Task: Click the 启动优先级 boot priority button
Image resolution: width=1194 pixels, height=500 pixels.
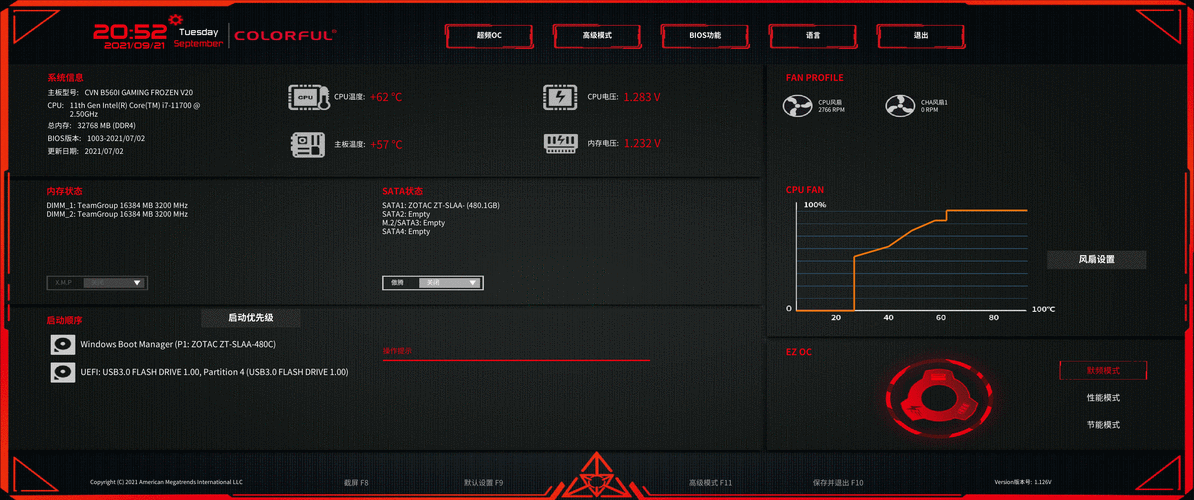Action: (250, 318)
